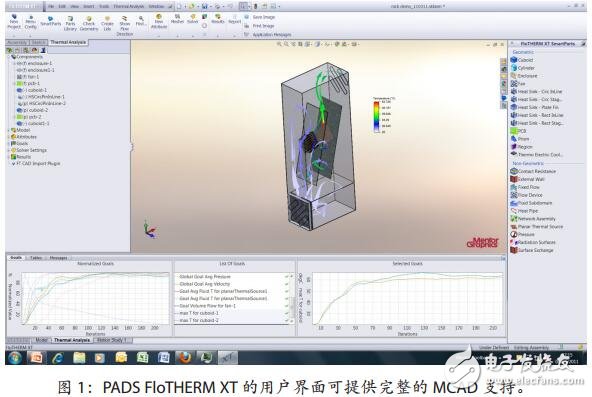Add an Enclosure SmartPart
The height and width of the screenshot is (397, 592).
[x=524, y=76]
